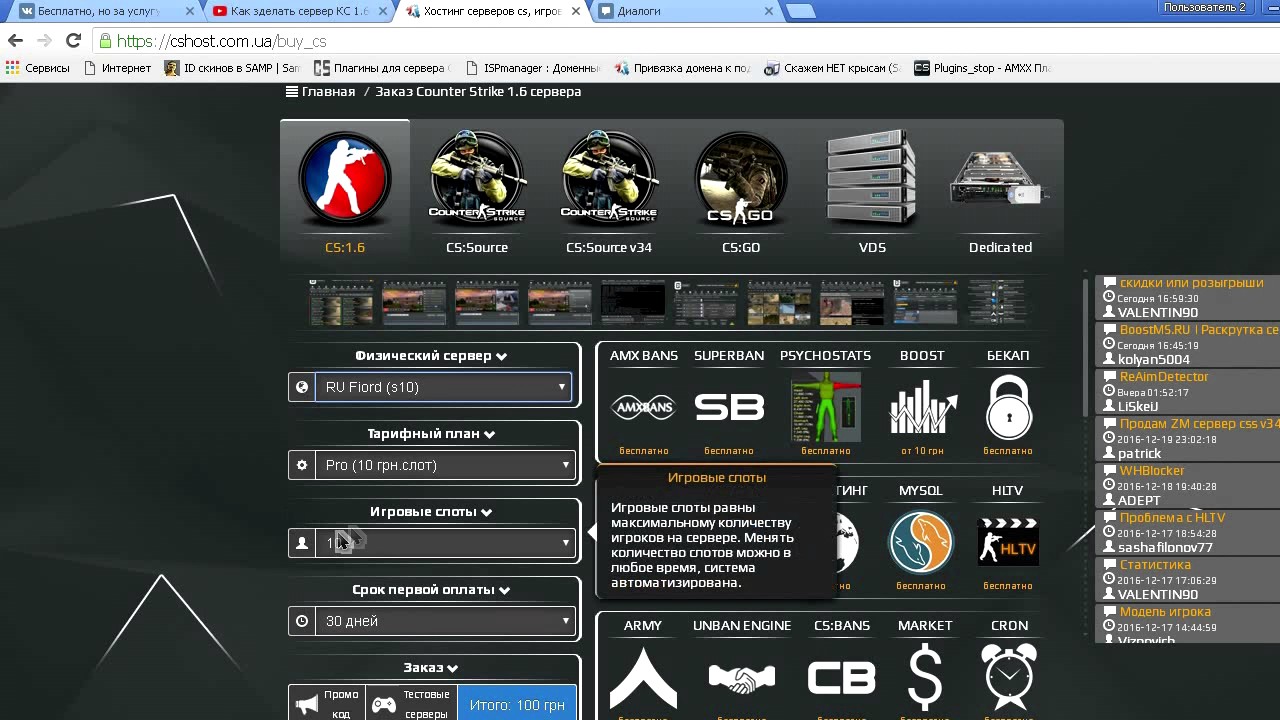The width and height of the screenshot is (1280, 720).
Task: Click the UNBAN ENGINE handshake icon
Action: [742, 680]
